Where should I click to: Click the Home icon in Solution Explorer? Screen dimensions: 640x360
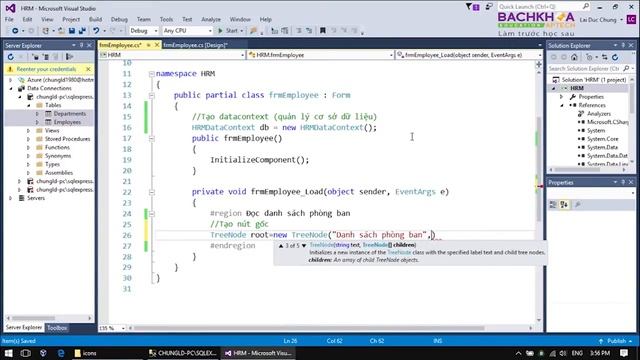click(x=574, y=57)
